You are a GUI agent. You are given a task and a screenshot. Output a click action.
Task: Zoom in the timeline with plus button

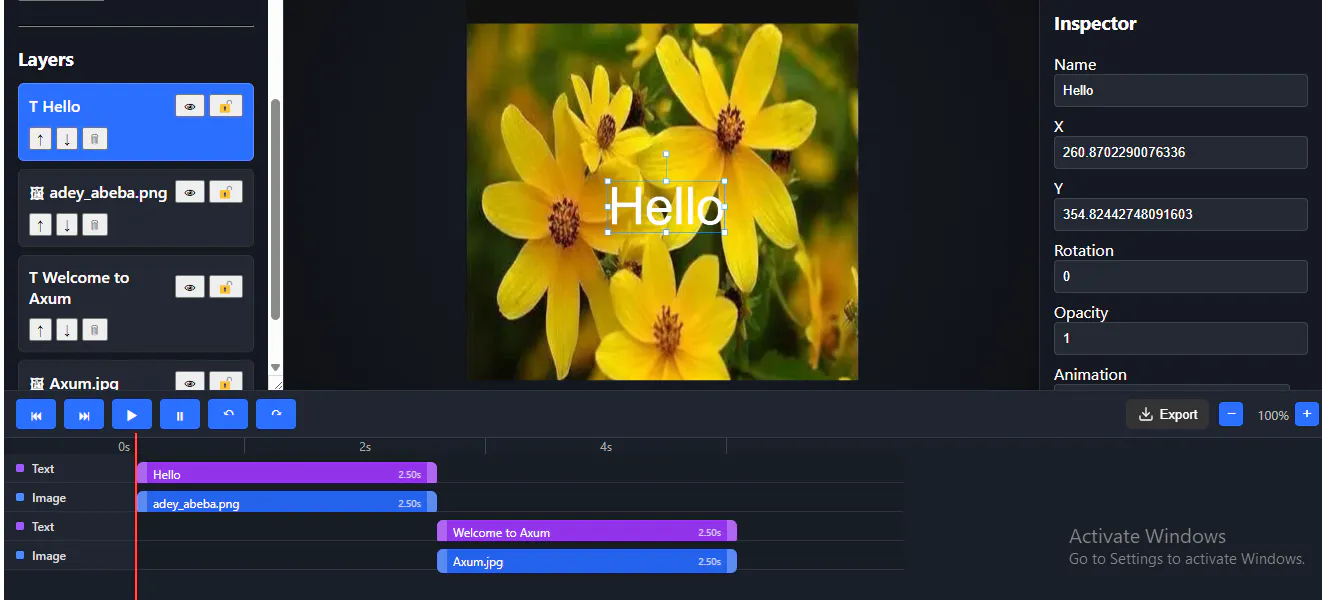tap(1307, 414)
